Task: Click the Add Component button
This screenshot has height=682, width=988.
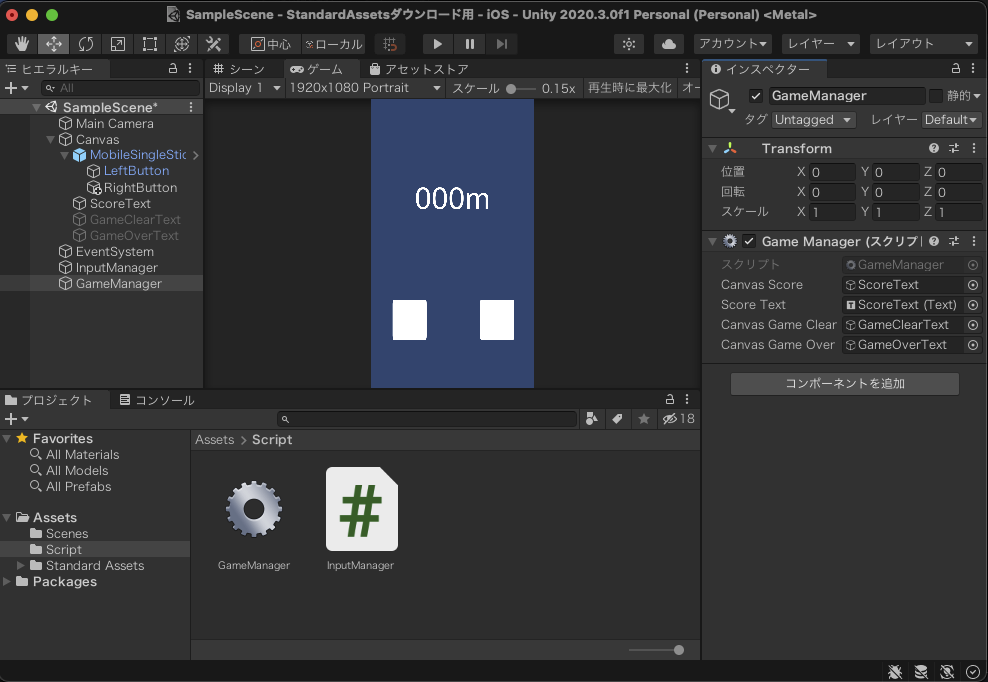Action: 844,383
